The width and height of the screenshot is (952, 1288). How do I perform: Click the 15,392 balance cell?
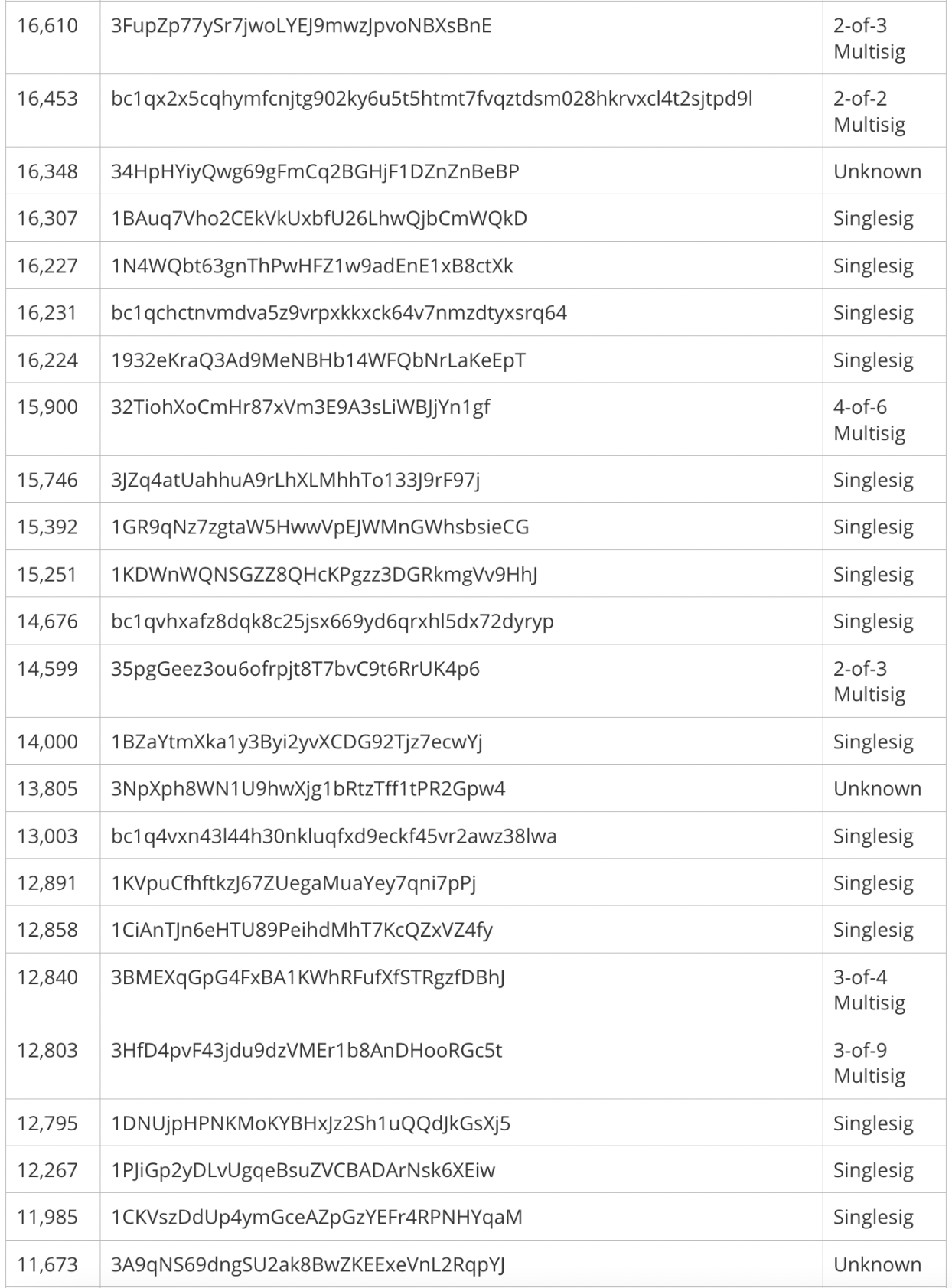tap(47, 527)
